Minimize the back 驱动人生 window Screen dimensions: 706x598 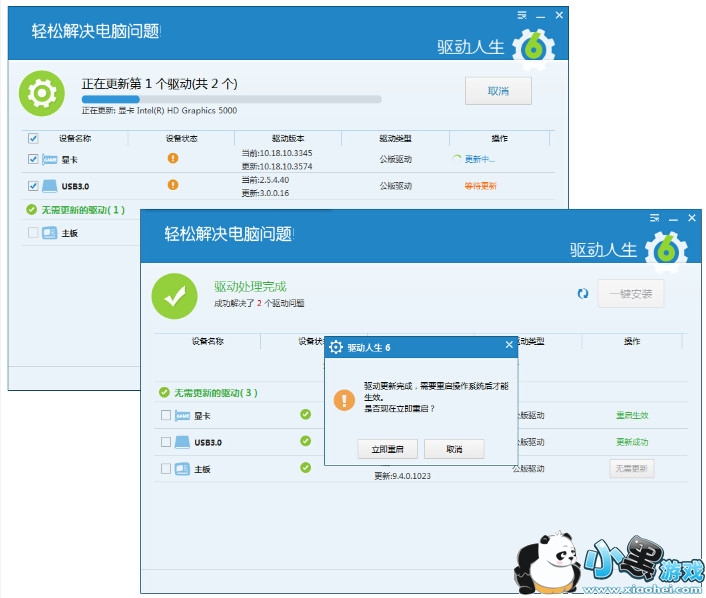click(x=541, y=16)
